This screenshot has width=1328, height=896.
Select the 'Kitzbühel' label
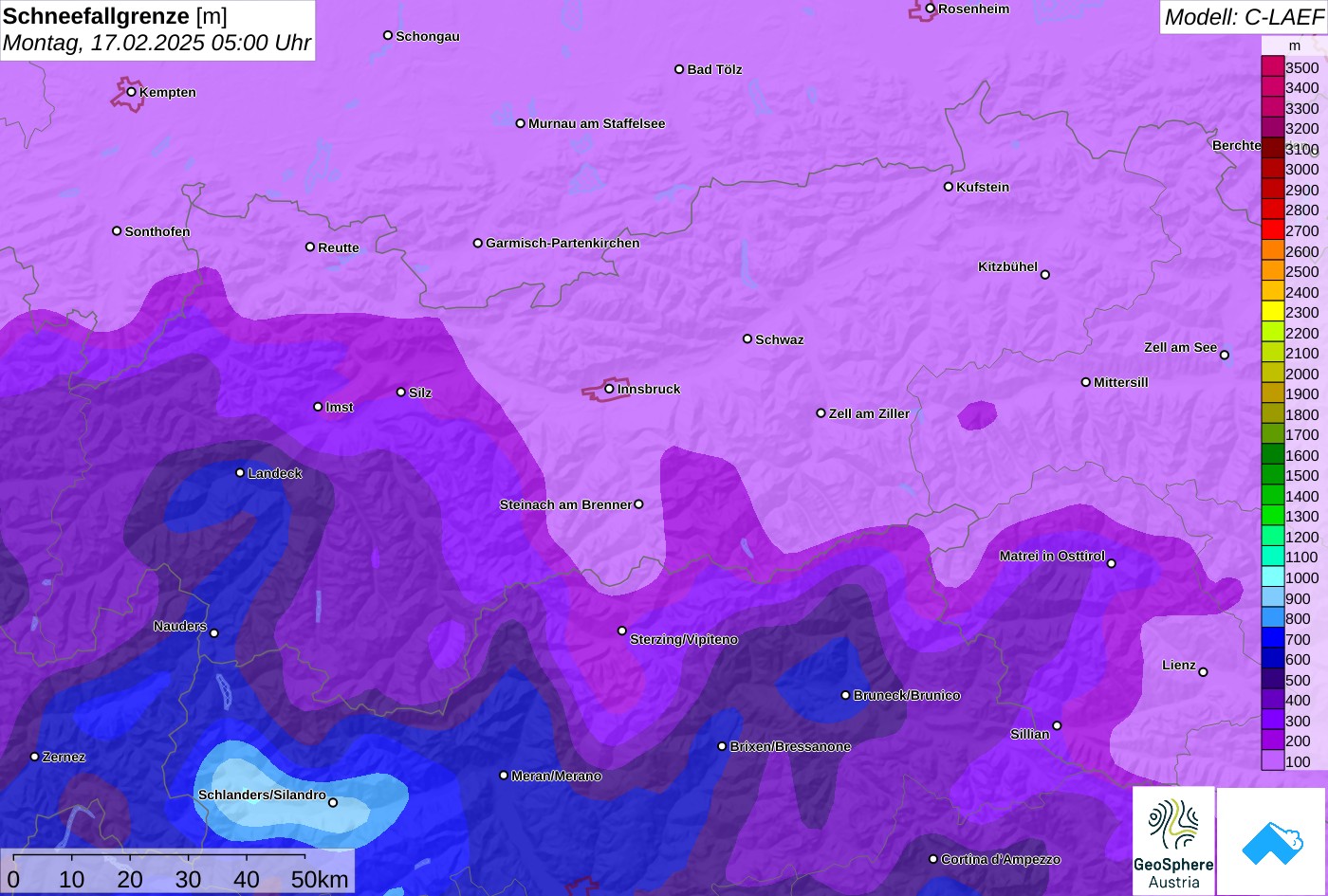1007,266
